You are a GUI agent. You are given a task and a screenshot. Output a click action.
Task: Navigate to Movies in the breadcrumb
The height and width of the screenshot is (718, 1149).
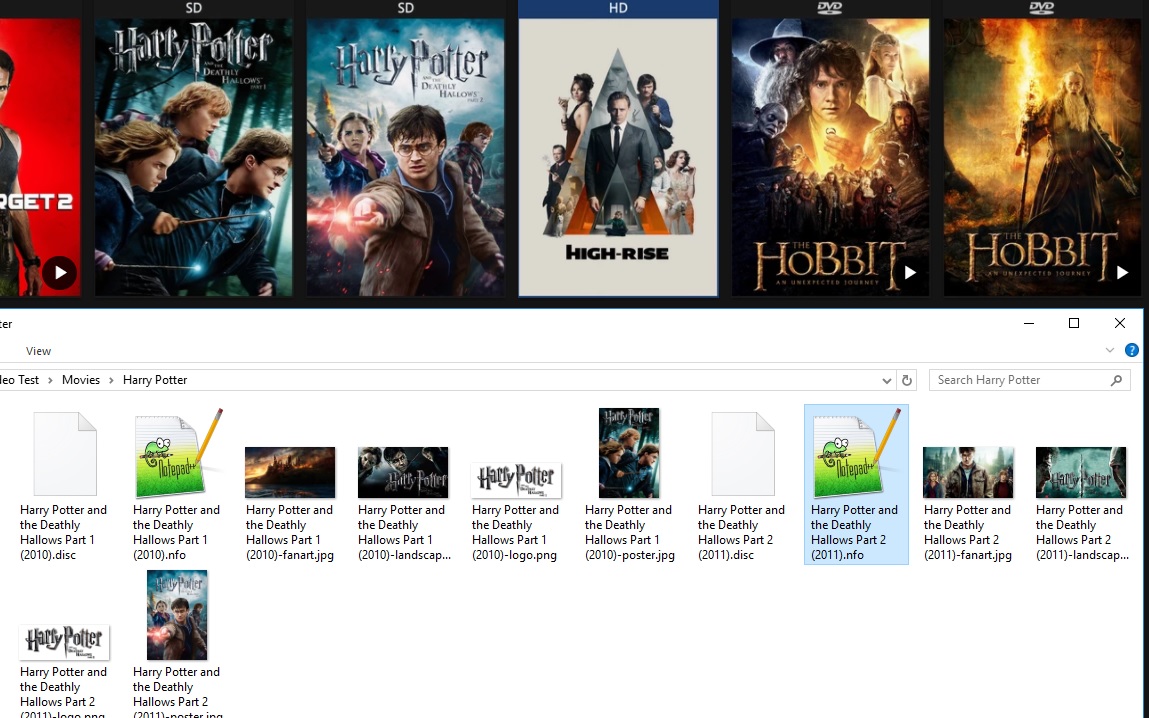81,380
